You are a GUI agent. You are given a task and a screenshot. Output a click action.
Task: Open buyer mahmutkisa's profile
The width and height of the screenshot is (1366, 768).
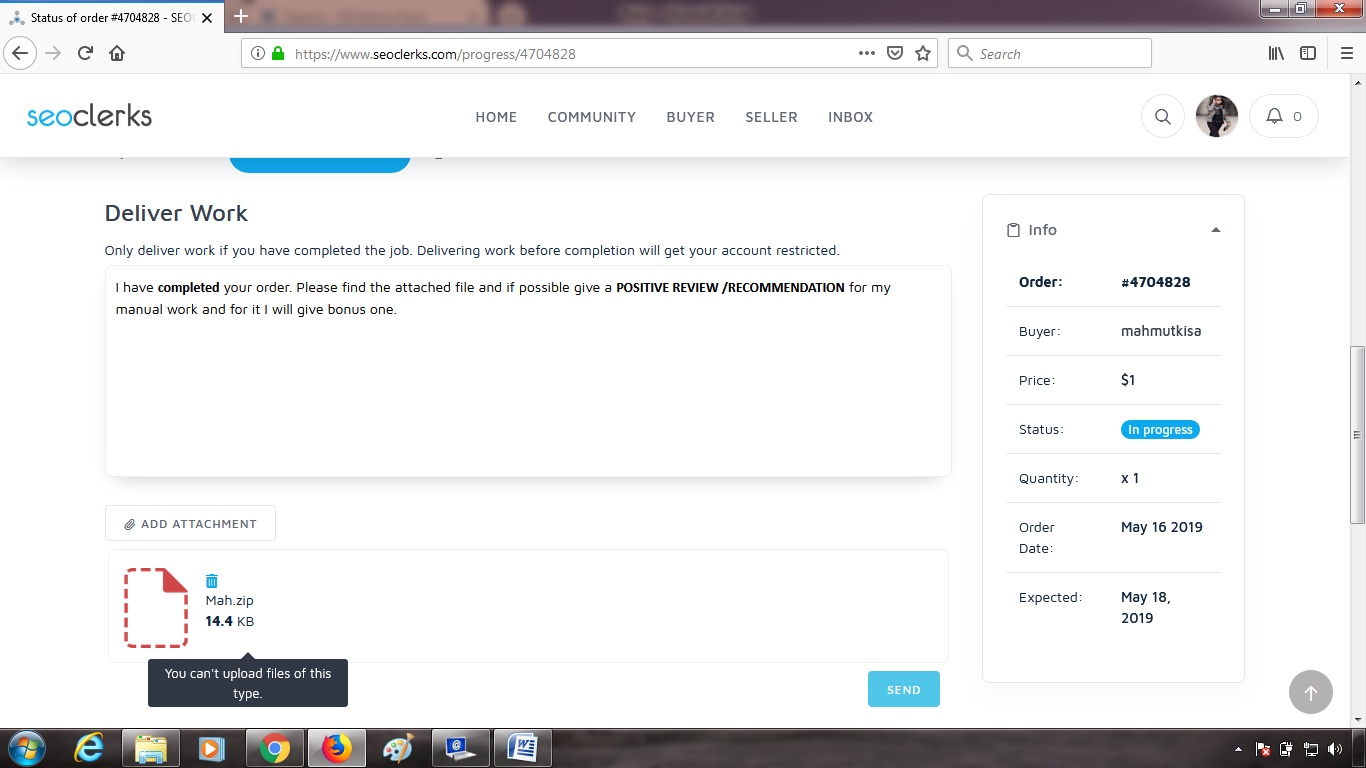coord(1161,331)
